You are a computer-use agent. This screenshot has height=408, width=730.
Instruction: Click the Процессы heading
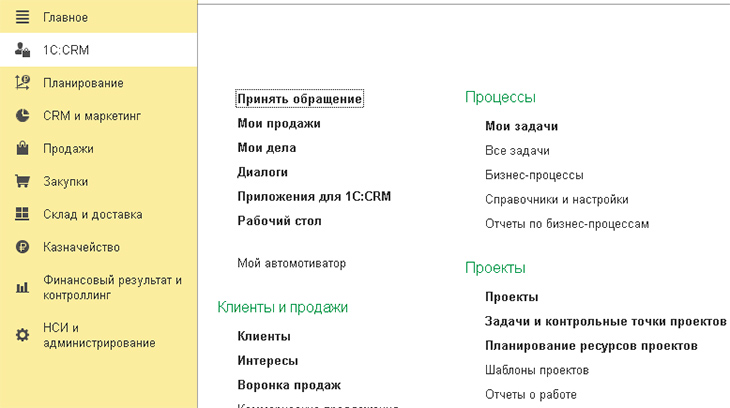coord(500,97)
